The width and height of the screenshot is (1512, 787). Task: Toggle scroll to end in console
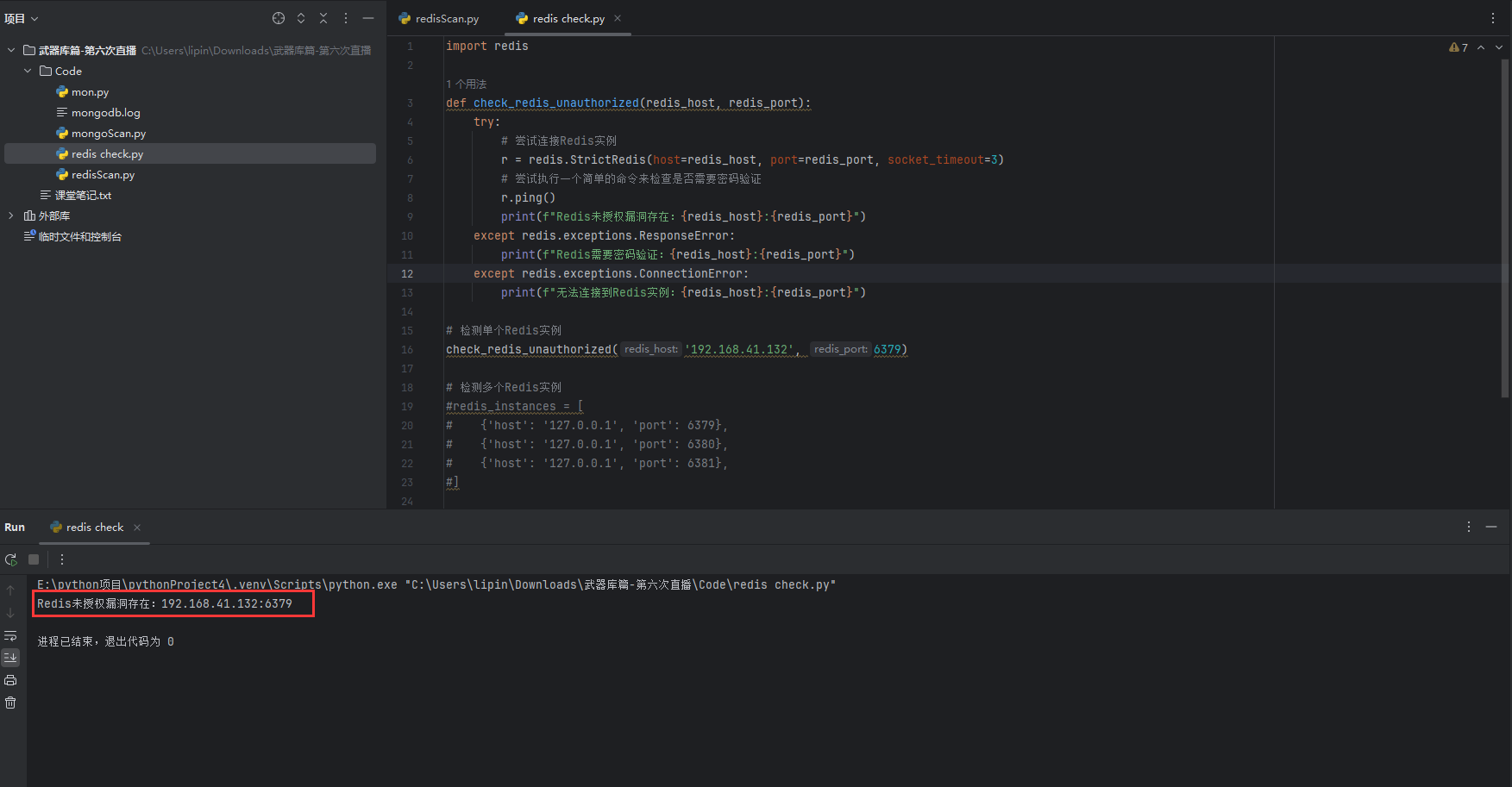click(x=10, y=658)
